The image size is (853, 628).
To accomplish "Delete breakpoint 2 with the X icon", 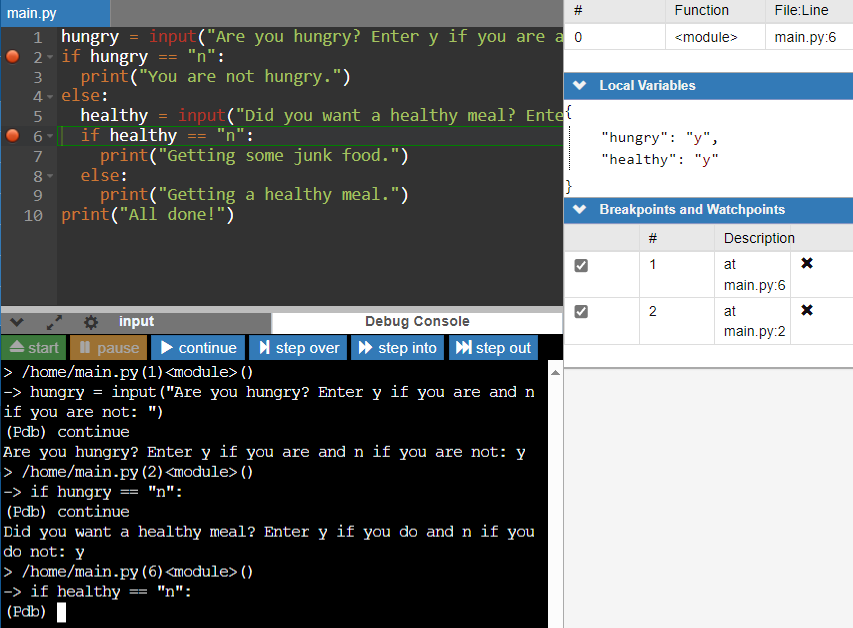I will coord(807,310).
